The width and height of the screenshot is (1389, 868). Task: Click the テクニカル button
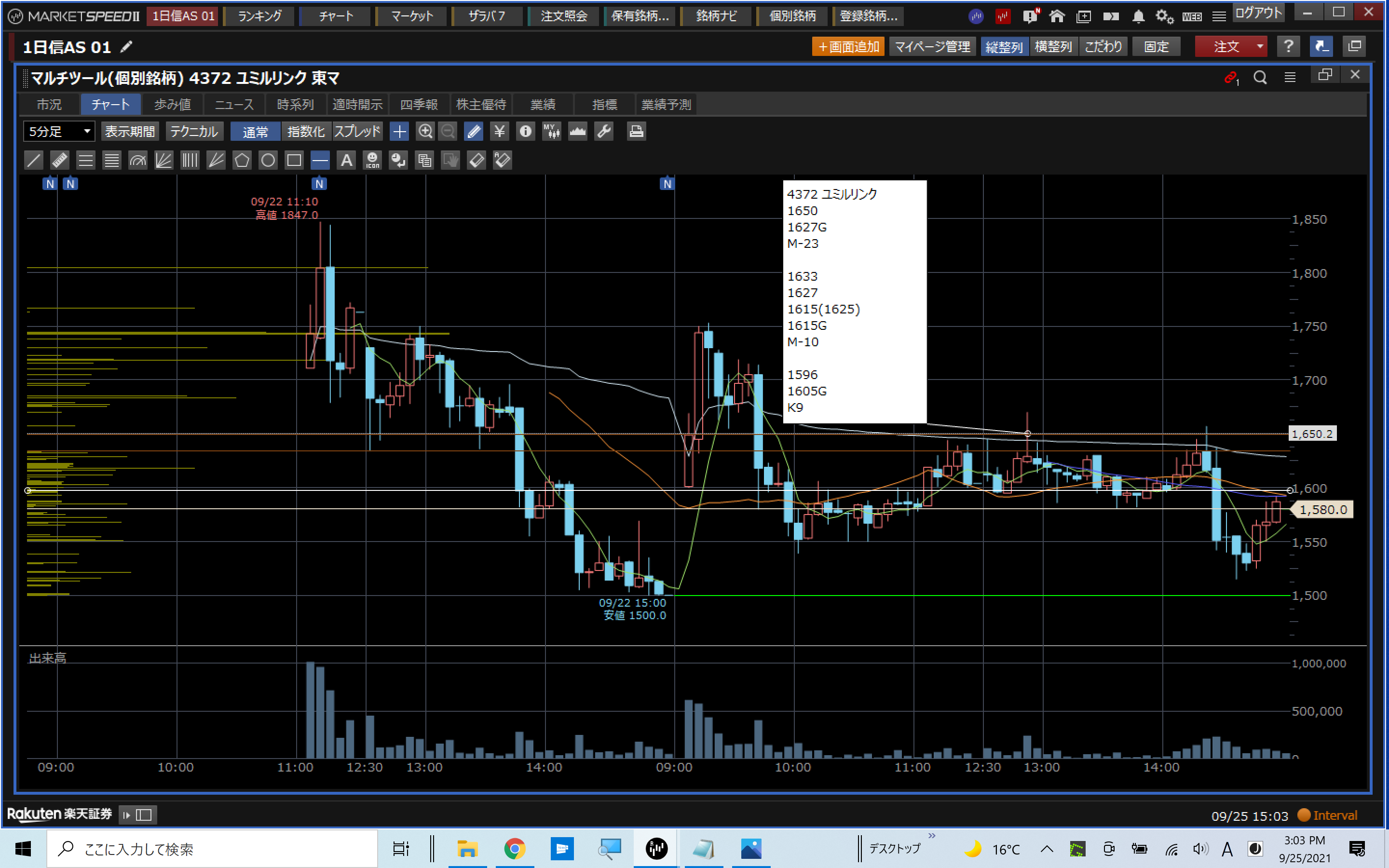(194, 132)
